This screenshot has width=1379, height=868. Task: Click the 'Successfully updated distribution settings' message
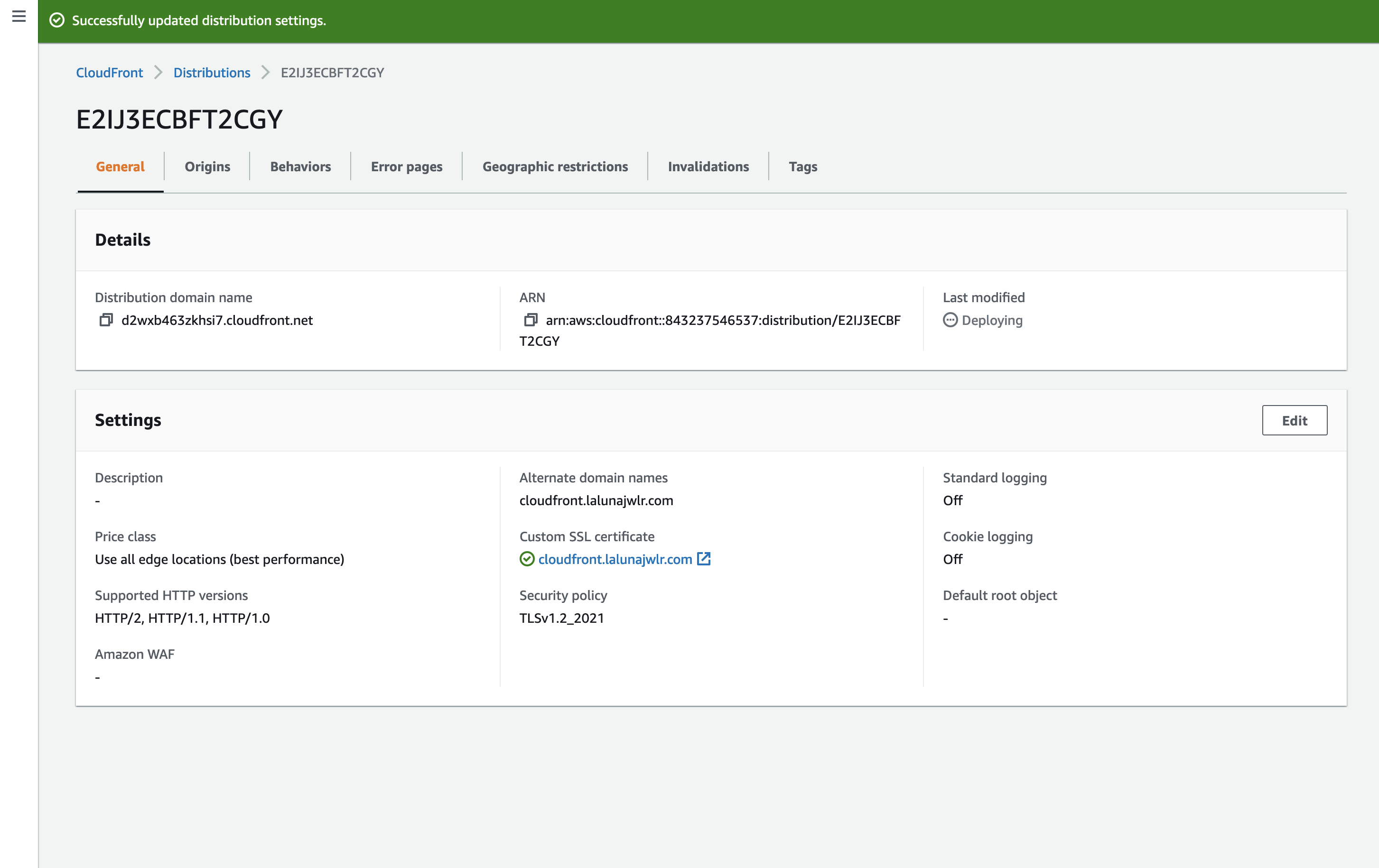199,20
